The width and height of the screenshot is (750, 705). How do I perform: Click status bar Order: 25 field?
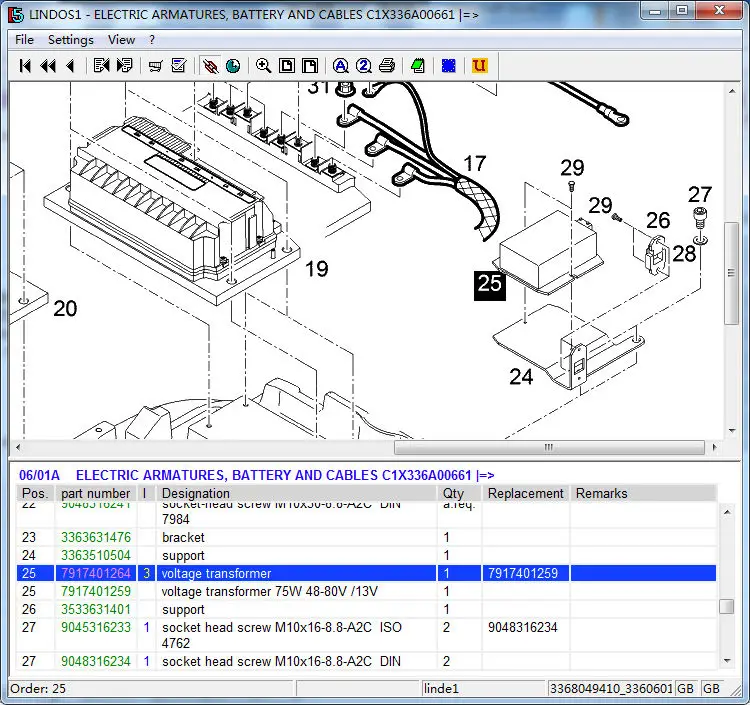point(151,689)
